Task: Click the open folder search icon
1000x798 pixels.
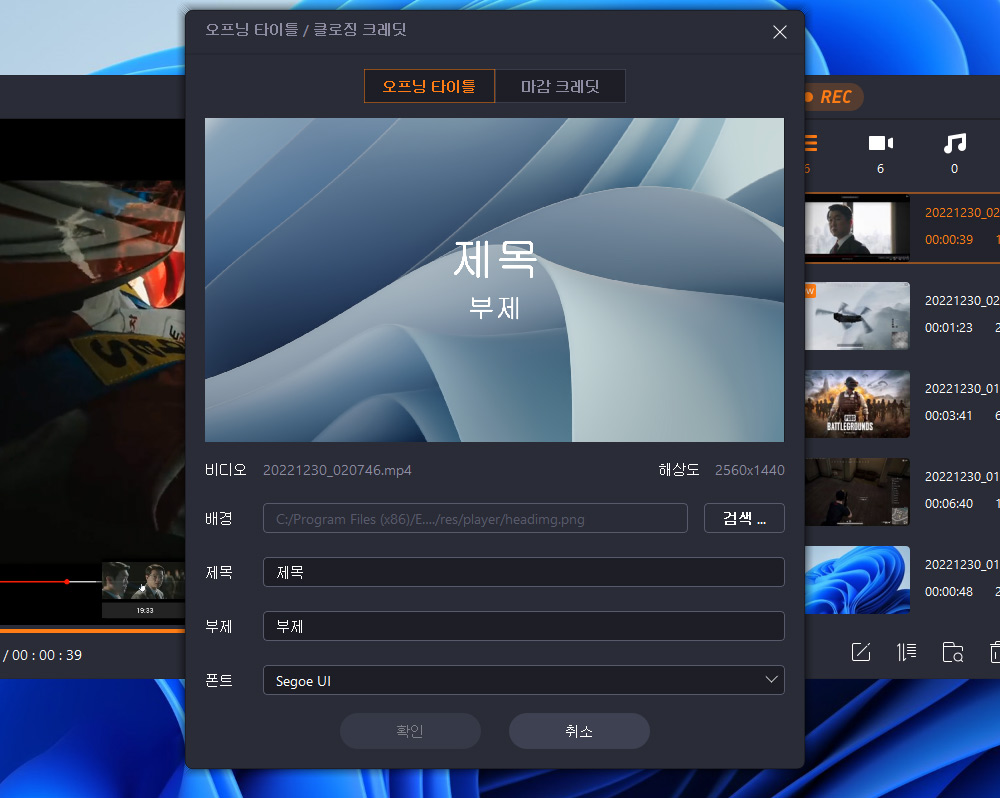Action: coord(953,652)
